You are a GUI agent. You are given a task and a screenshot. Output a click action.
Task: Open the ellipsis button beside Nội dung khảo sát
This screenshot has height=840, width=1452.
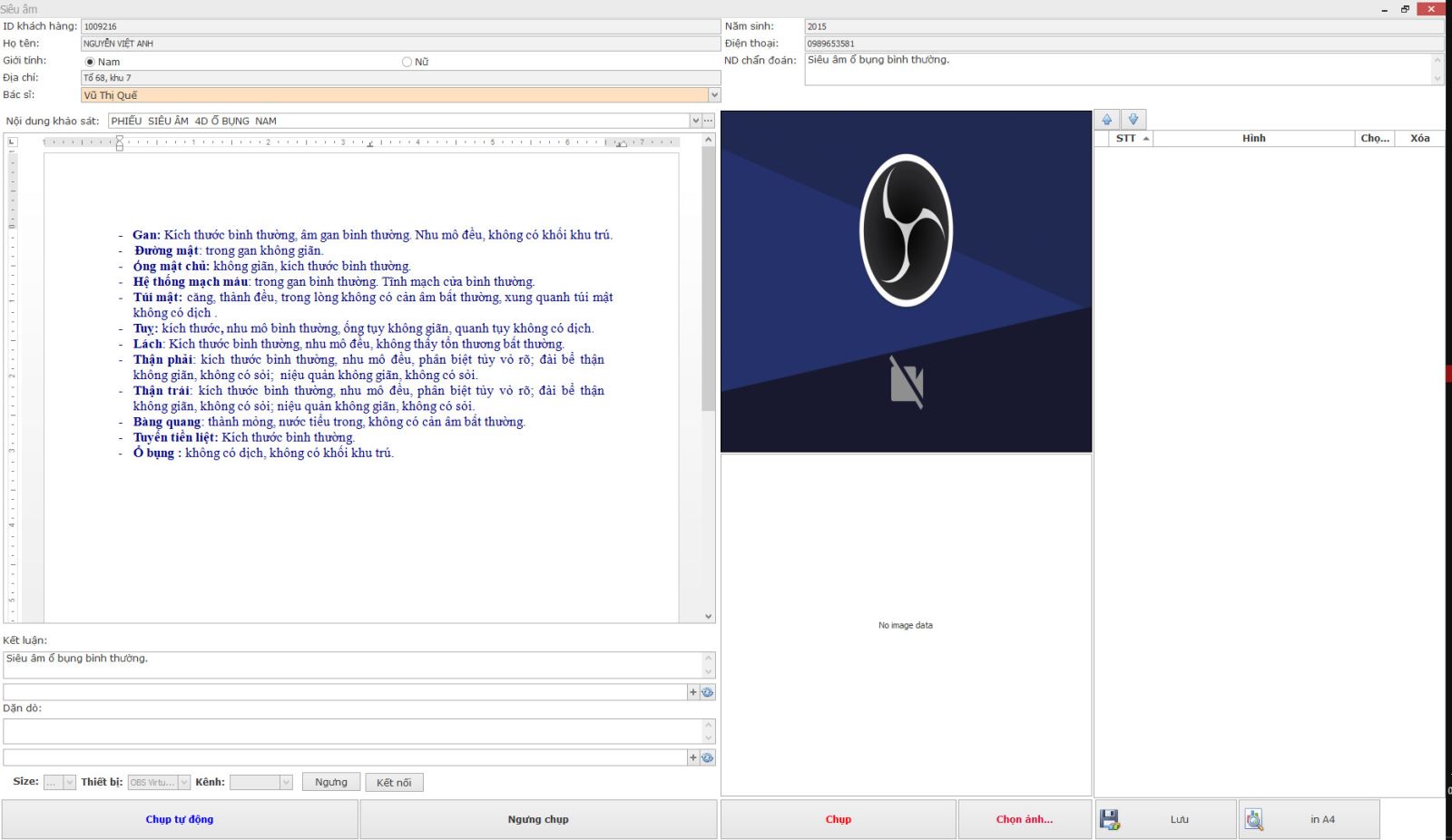click(x=709, y=121)
